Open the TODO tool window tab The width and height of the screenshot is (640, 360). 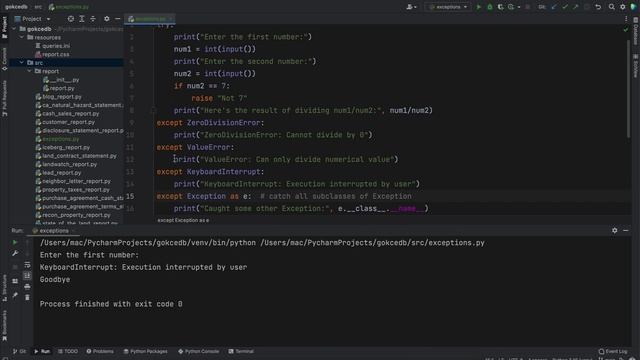click(x=68, y=351)
